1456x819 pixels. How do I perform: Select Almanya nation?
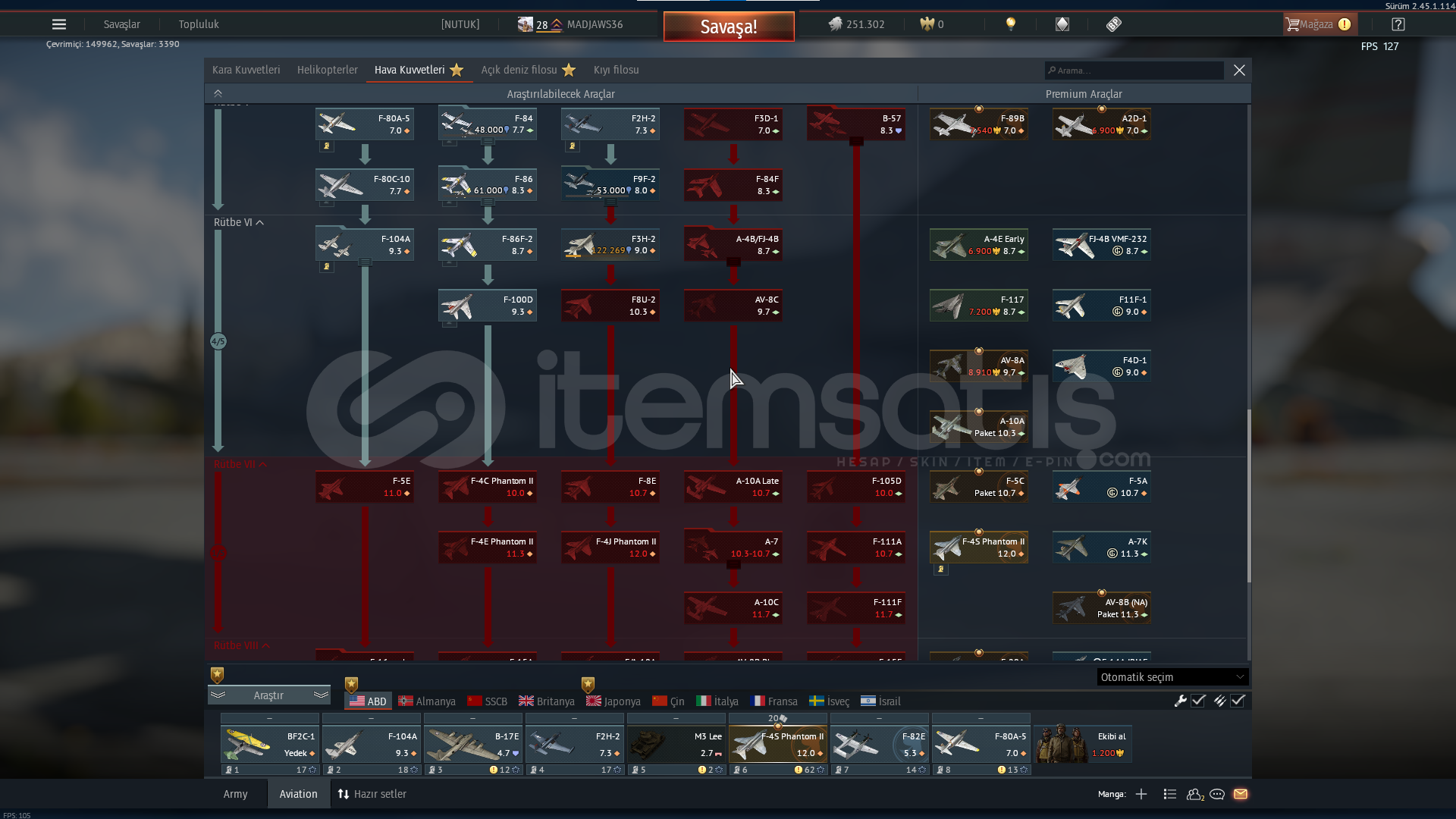point(427,701)
